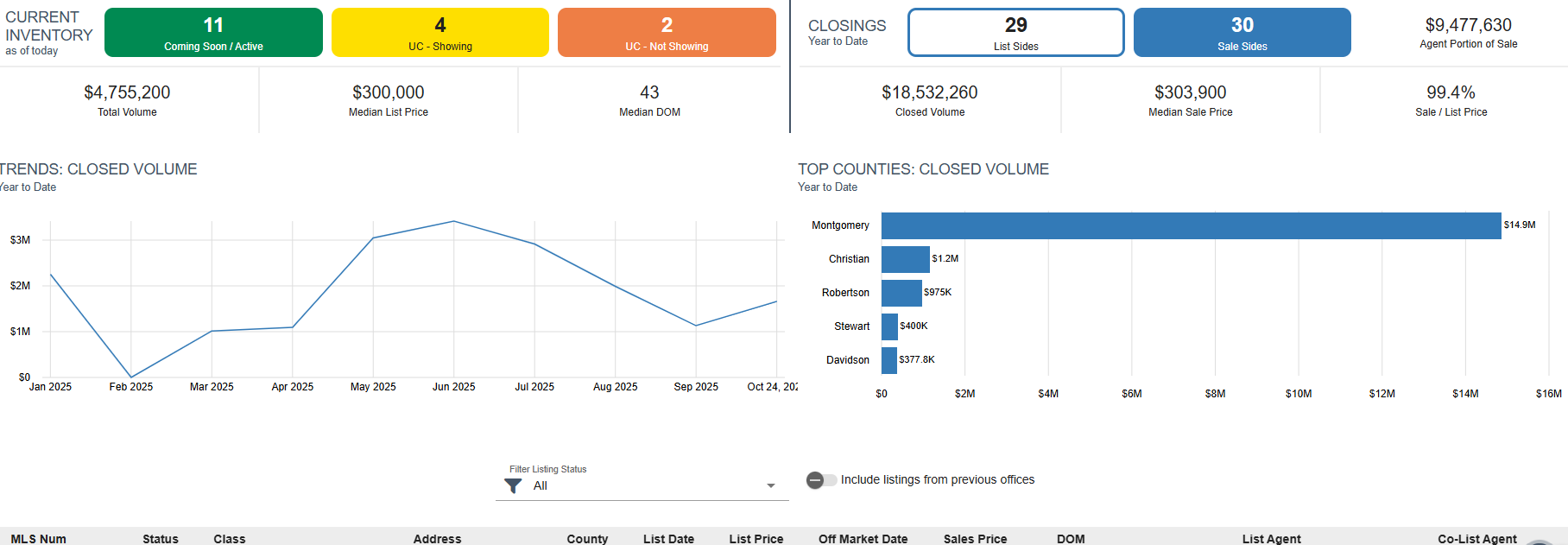Click the All value in status filter
This screenshot has height=545, width=1568.
(x=541, y=486)
